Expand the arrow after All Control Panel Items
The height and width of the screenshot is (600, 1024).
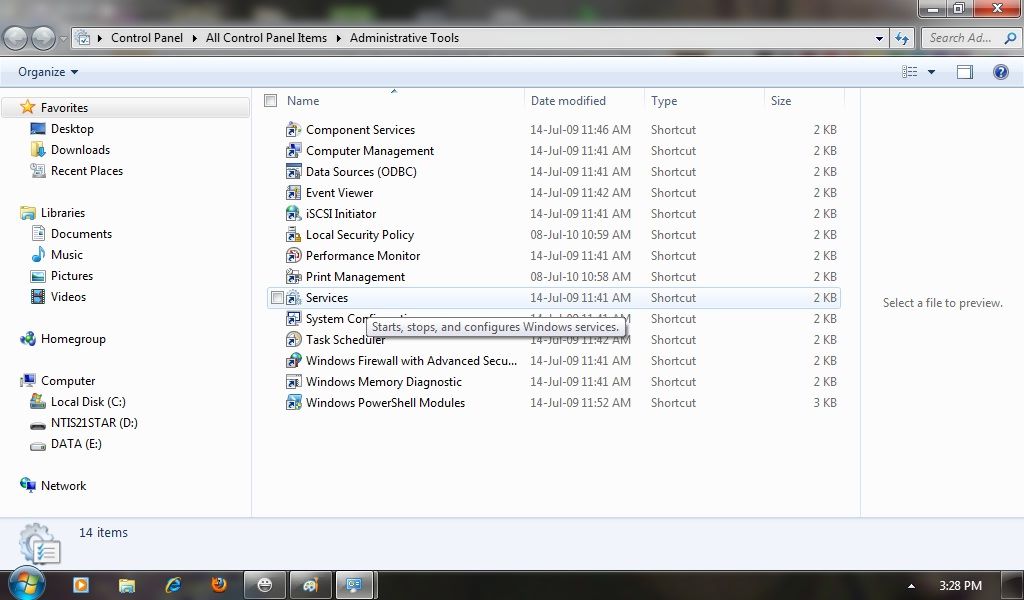(338, 38)
